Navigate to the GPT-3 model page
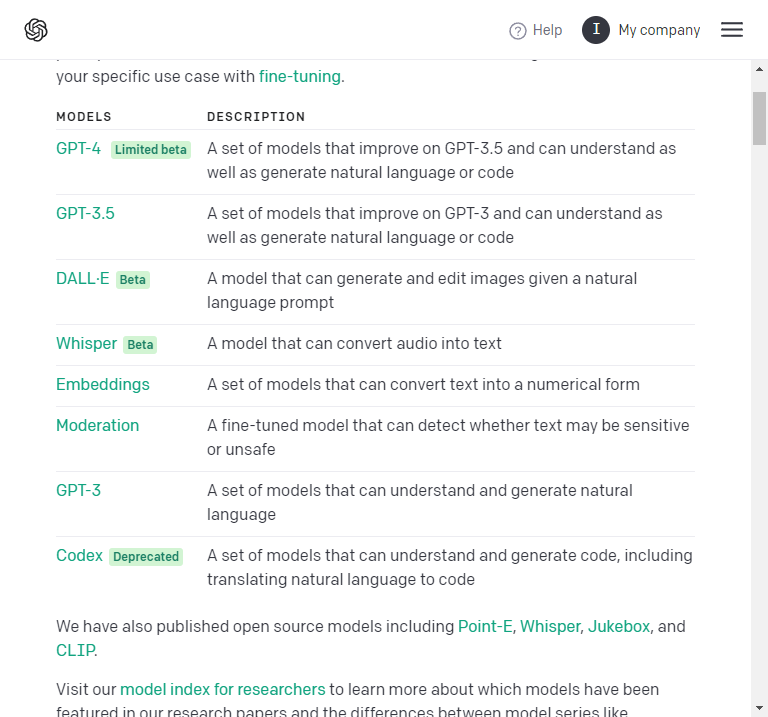Viewport: 768px width, 717px height. click(x=78, y=491)
